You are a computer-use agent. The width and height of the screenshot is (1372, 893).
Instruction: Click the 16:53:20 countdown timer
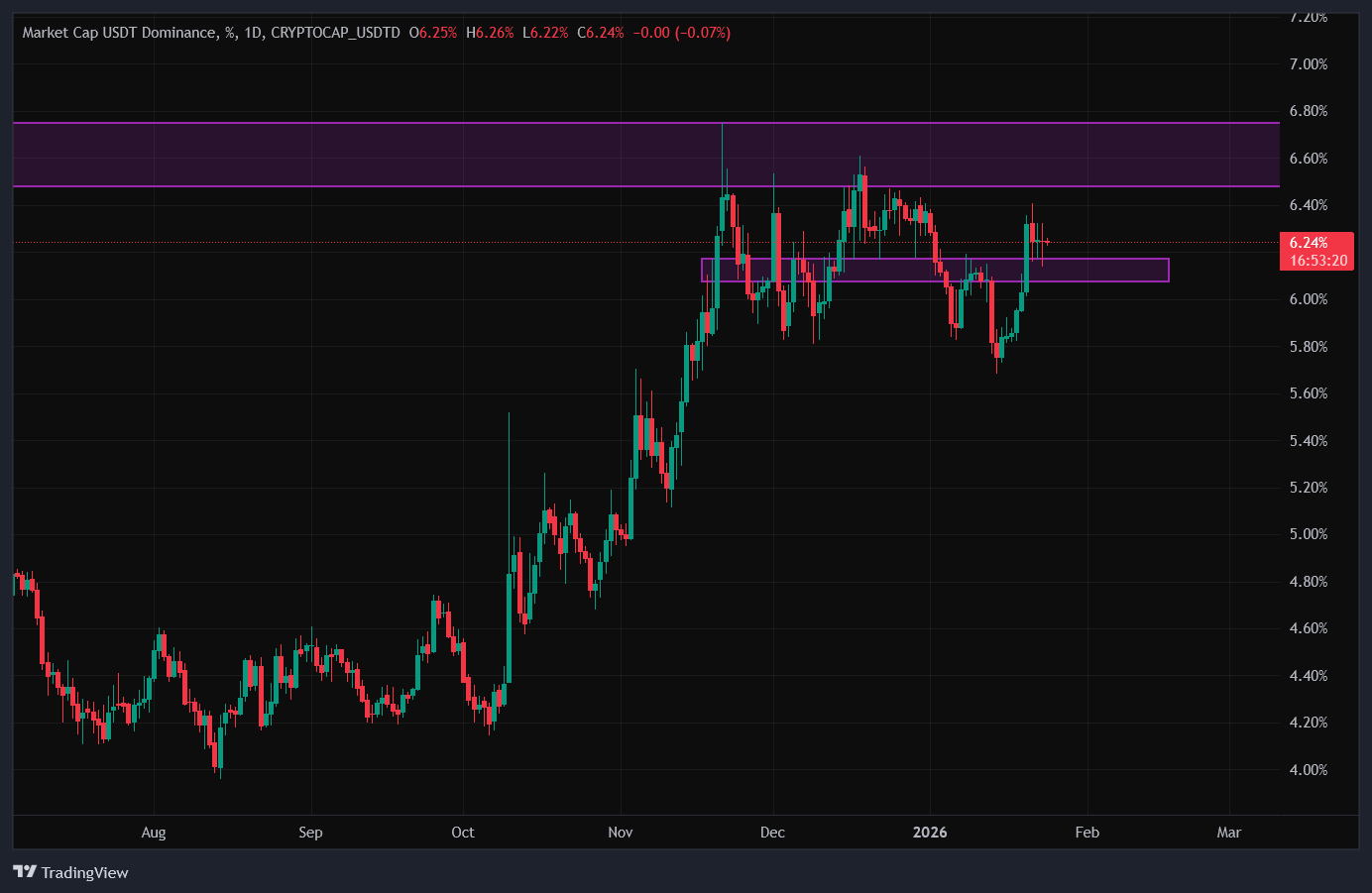click(1319, 261)
